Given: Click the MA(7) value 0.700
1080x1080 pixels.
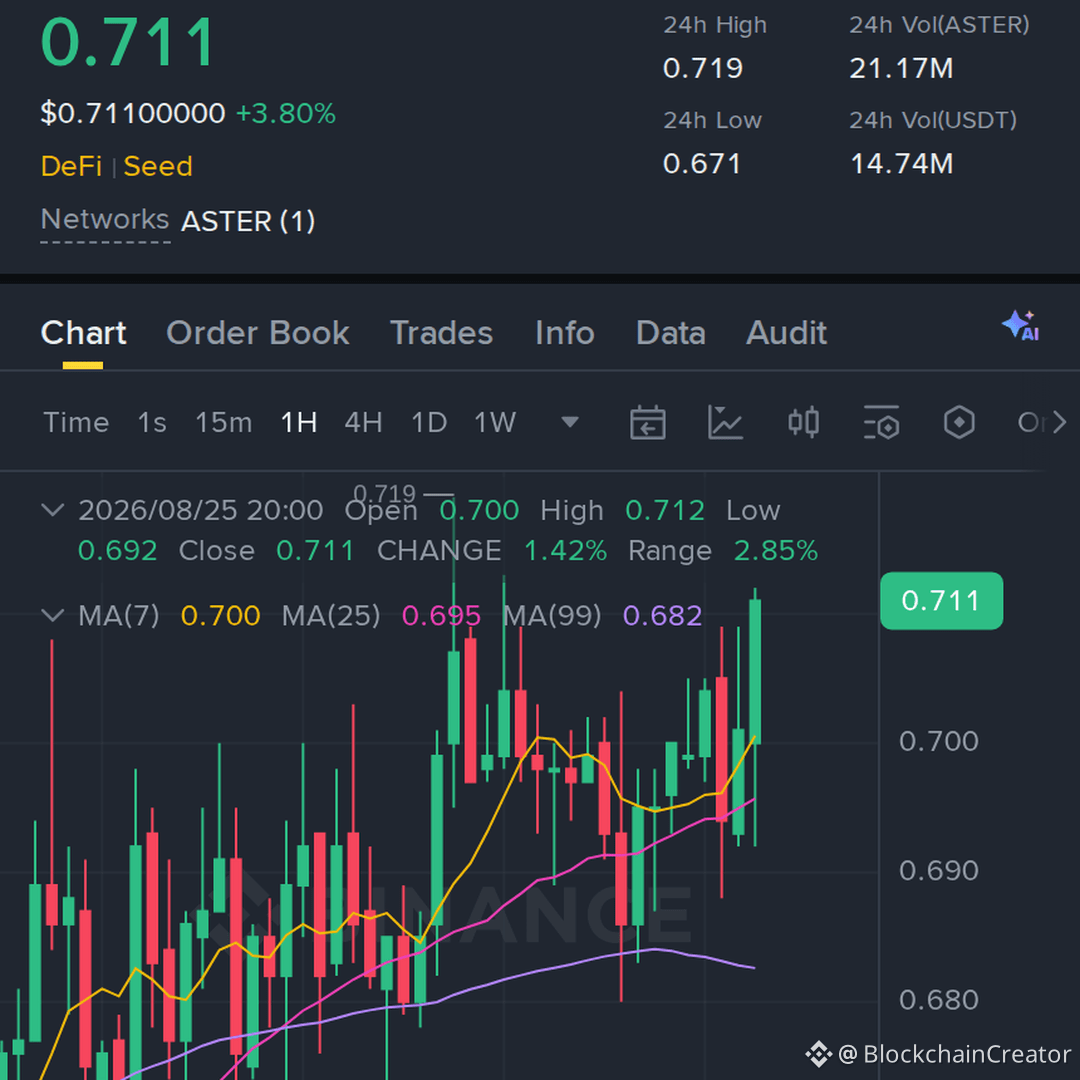Looking at the screenshot, I should tap(220, 616).
